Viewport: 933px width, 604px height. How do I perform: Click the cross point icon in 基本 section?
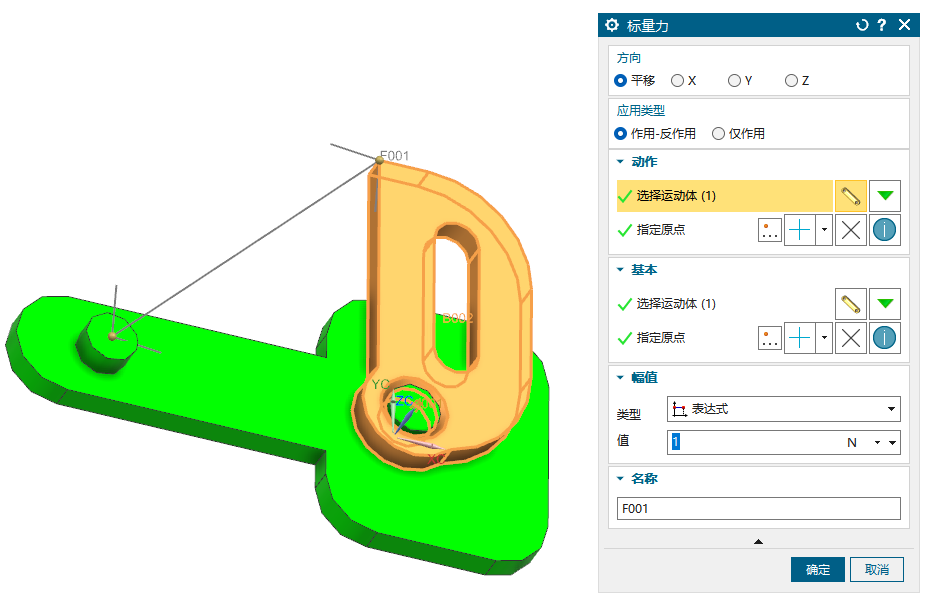[x=799, y=338]
